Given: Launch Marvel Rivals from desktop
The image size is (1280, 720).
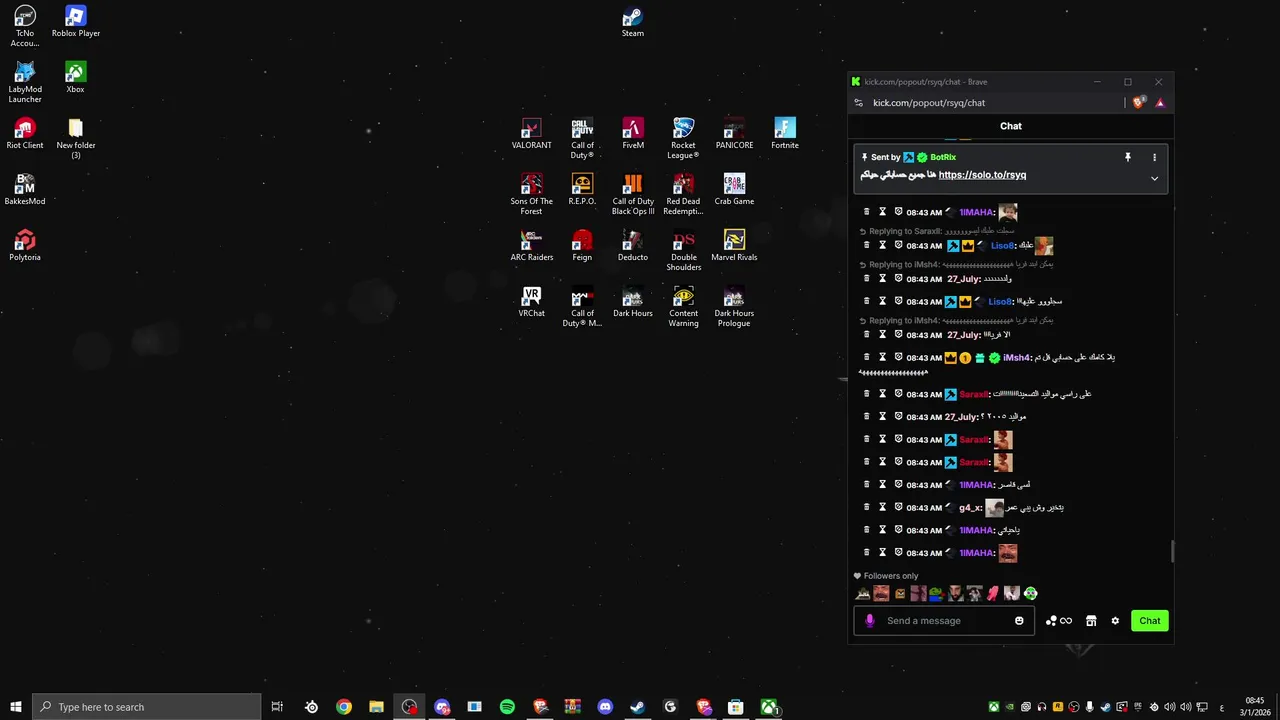Looking at the screenshot, I should [x=734, y=246].
